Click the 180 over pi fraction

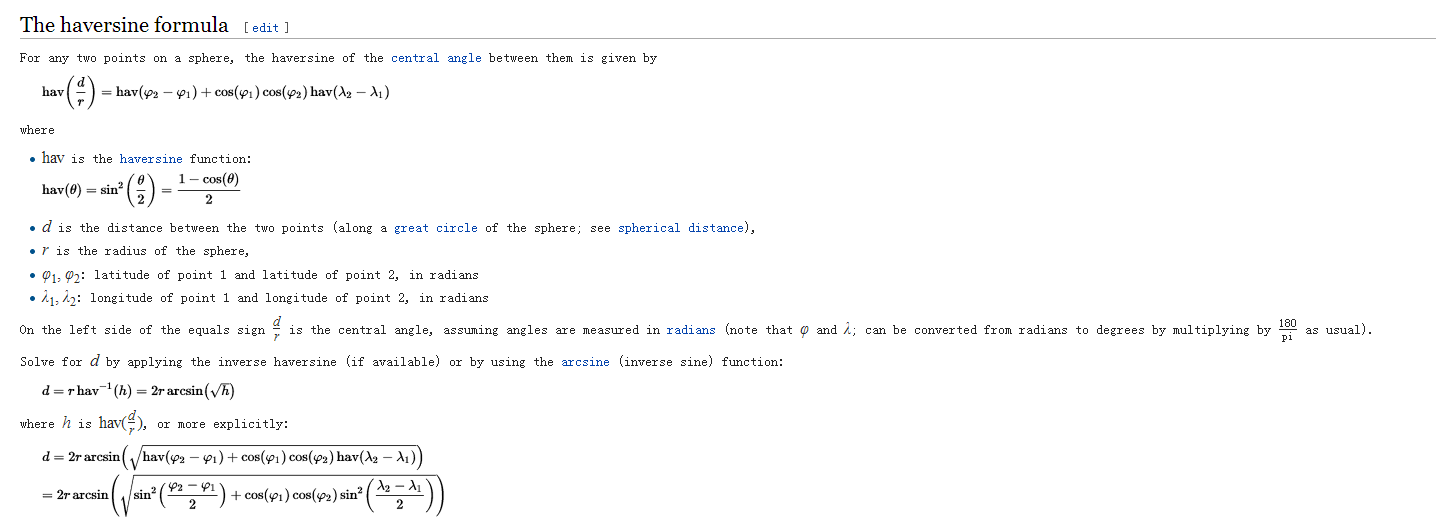pos(1287,330)
